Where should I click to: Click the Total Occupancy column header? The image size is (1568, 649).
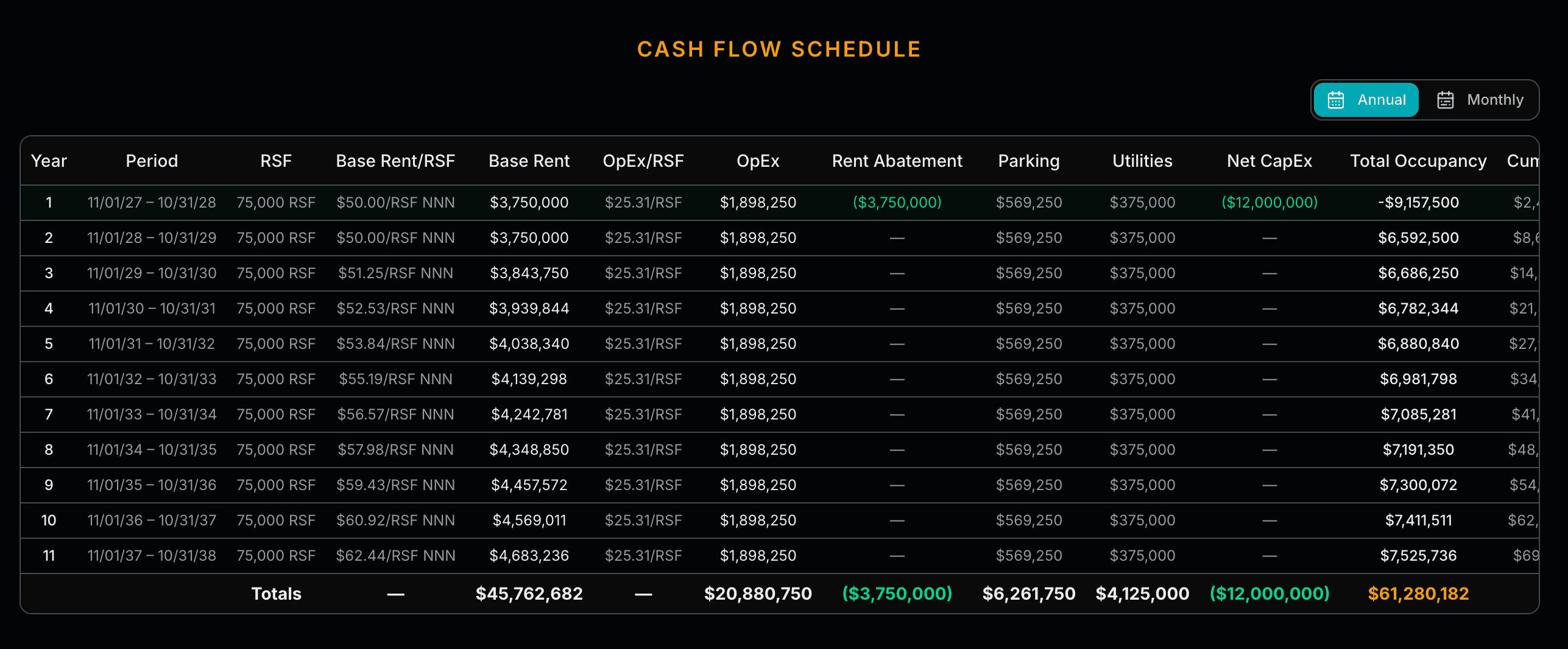click(x=1418, y=161)
